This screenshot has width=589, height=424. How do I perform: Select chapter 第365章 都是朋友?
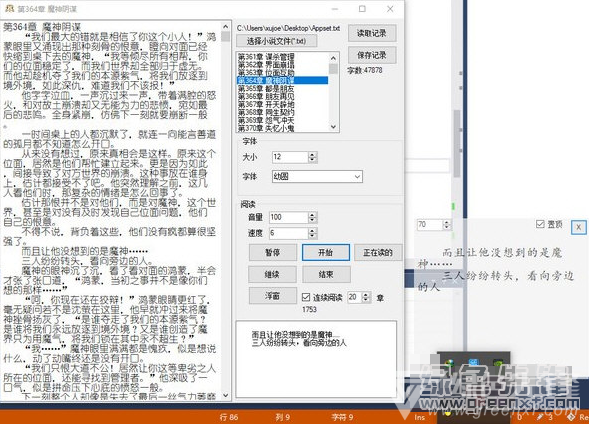[282, 88]
